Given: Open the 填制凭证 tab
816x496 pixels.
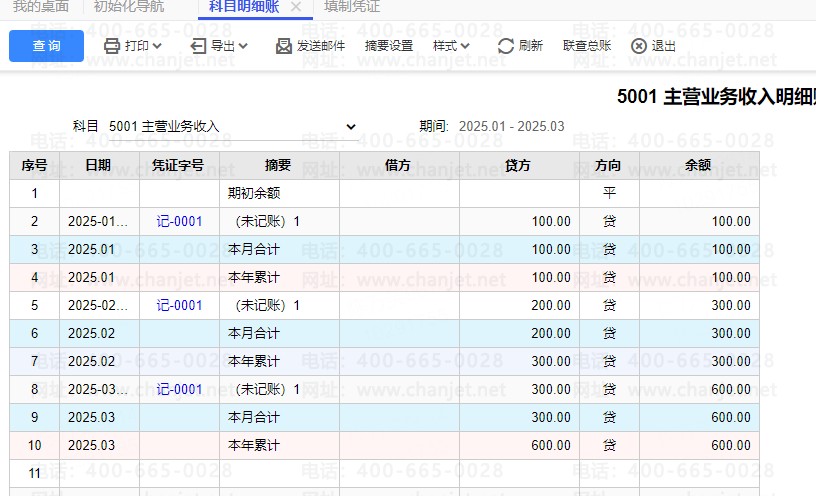Looking at the screenshot, I should pyautogui.click(x=353, y=7).
